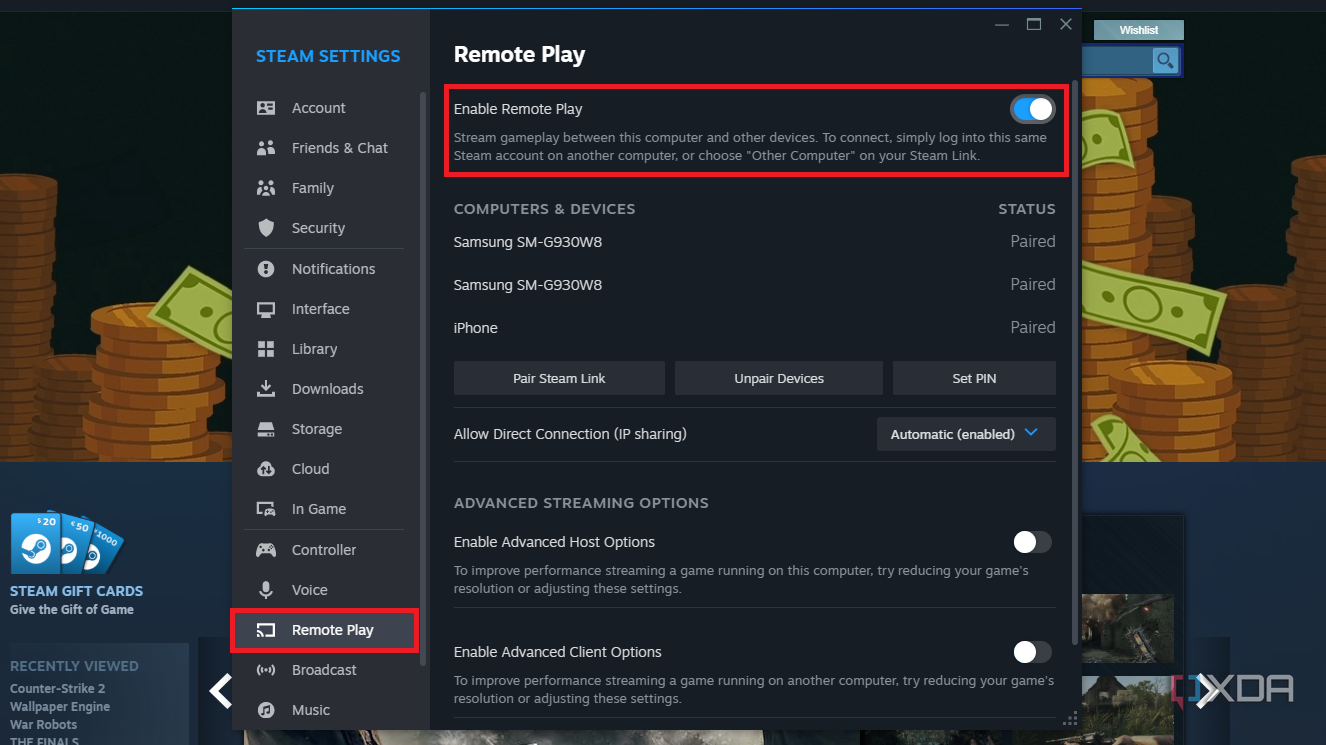Click the Family group icon
The image size is (1326, 745).
(x=266, y=188)
